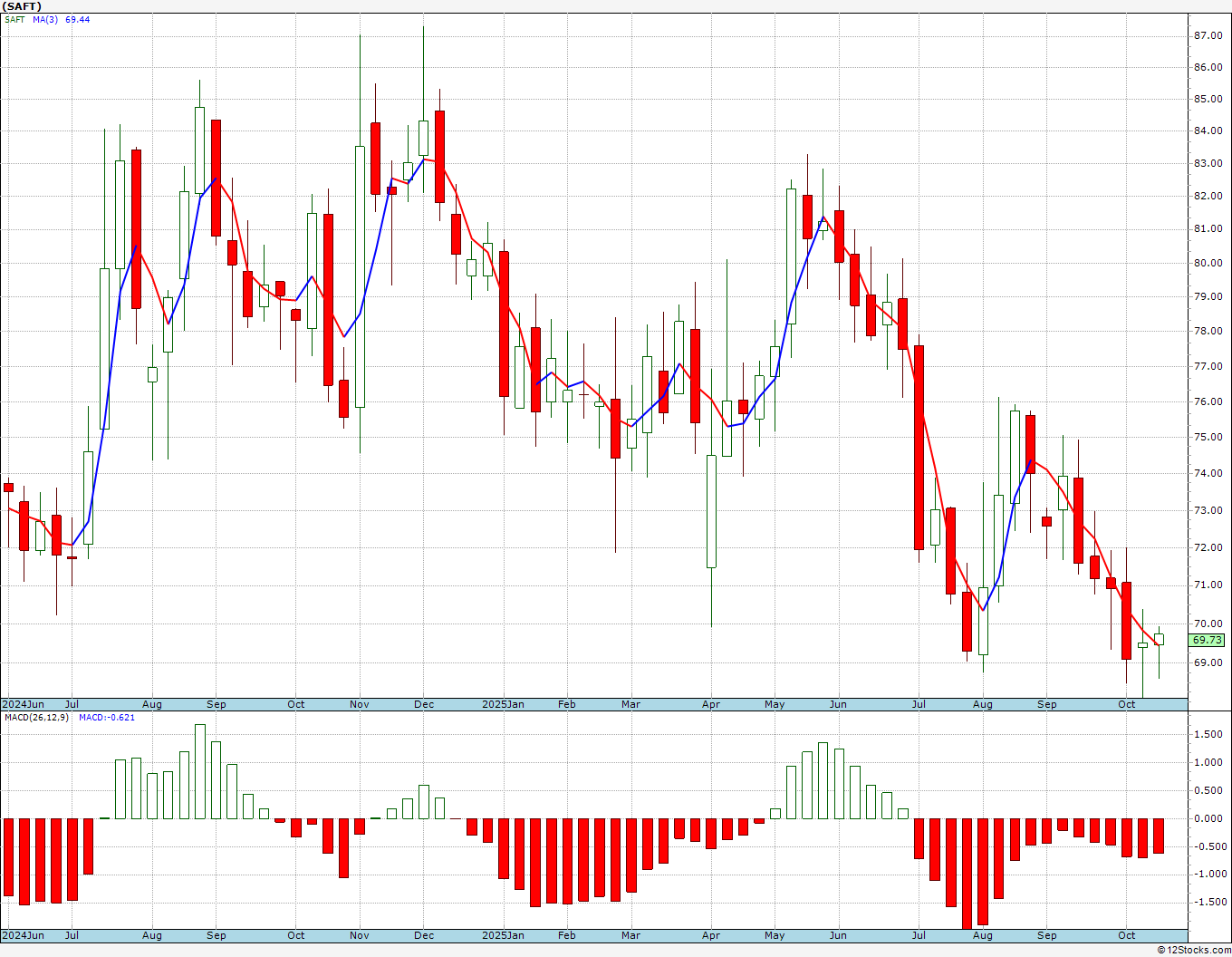This screenshot has height=957, width=1232.
Task: Click Dec on the price chart date axis
Action: pos(424,704)
